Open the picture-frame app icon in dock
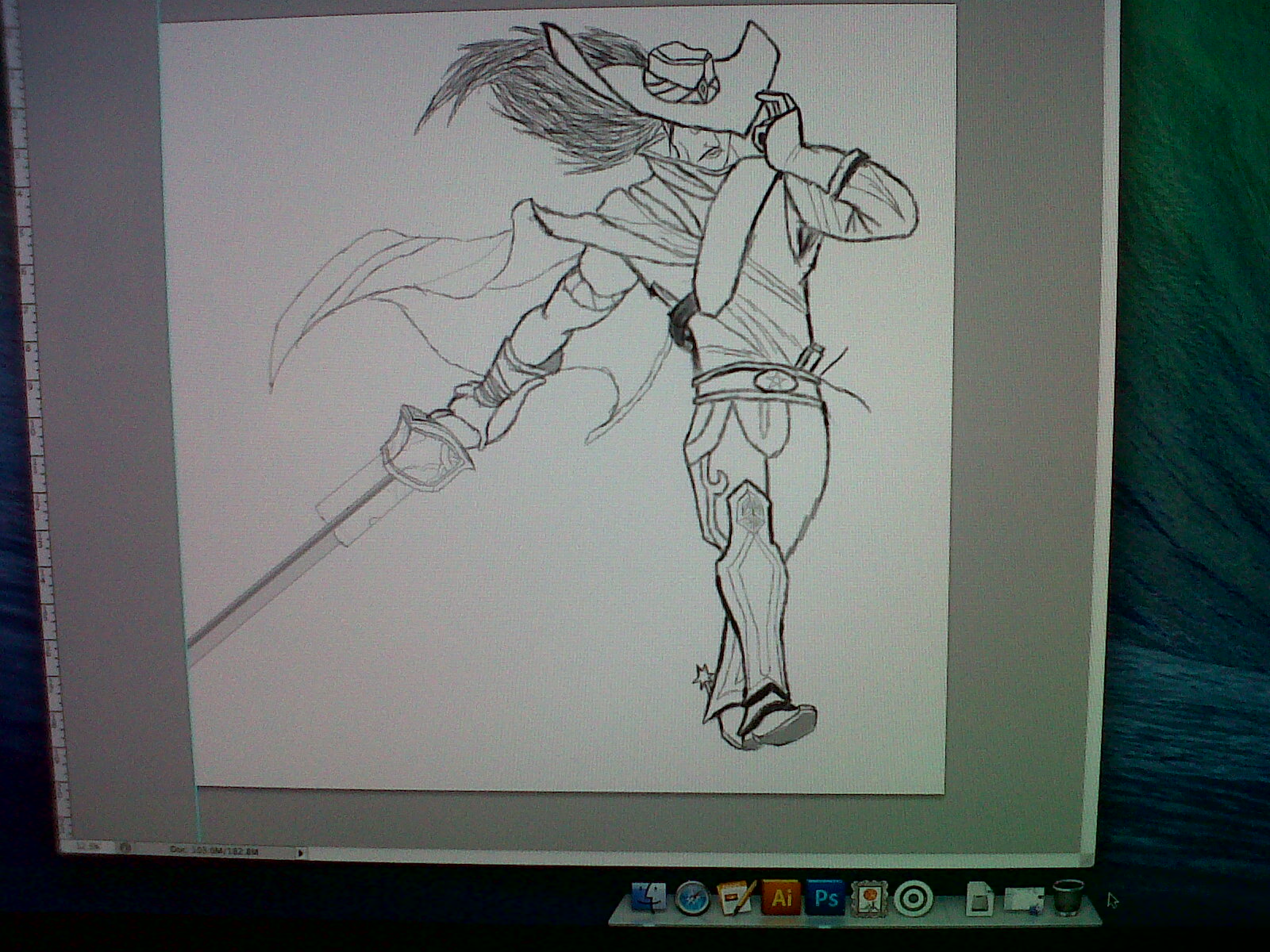Image resolution: width=1270 pixels, height=952 pixels. 868,899
